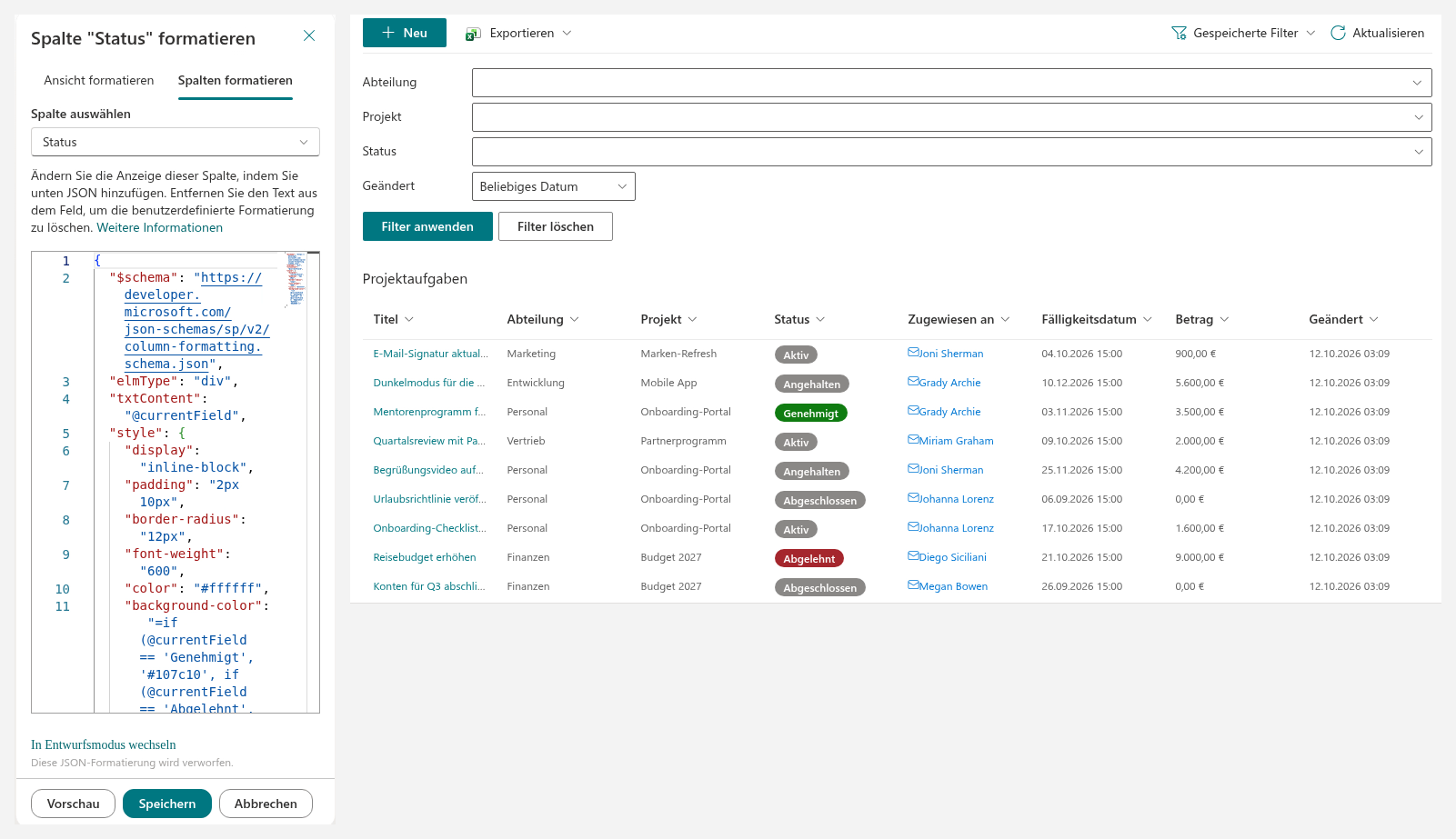The width and height of the screenshot is (1456, 839).
Task: Switch to Ansicht formatieren tab
Action: [99, 80]
